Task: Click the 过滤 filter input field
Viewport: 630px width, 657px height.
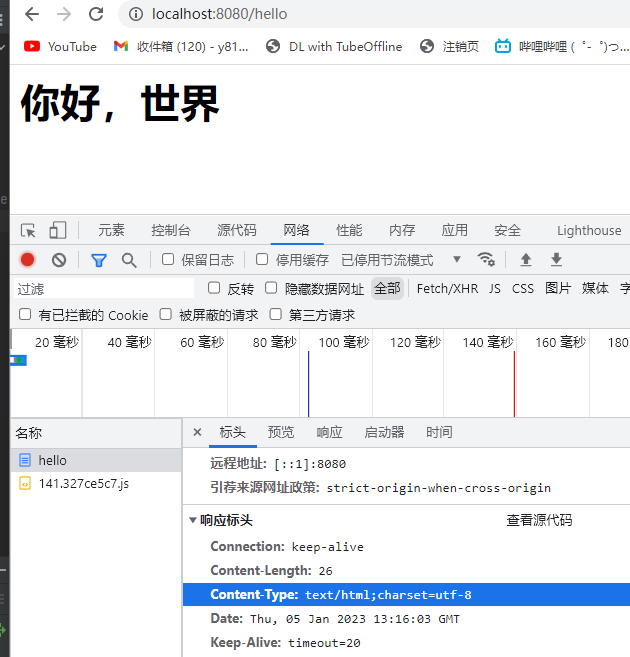Action: (x=100, y=288)
